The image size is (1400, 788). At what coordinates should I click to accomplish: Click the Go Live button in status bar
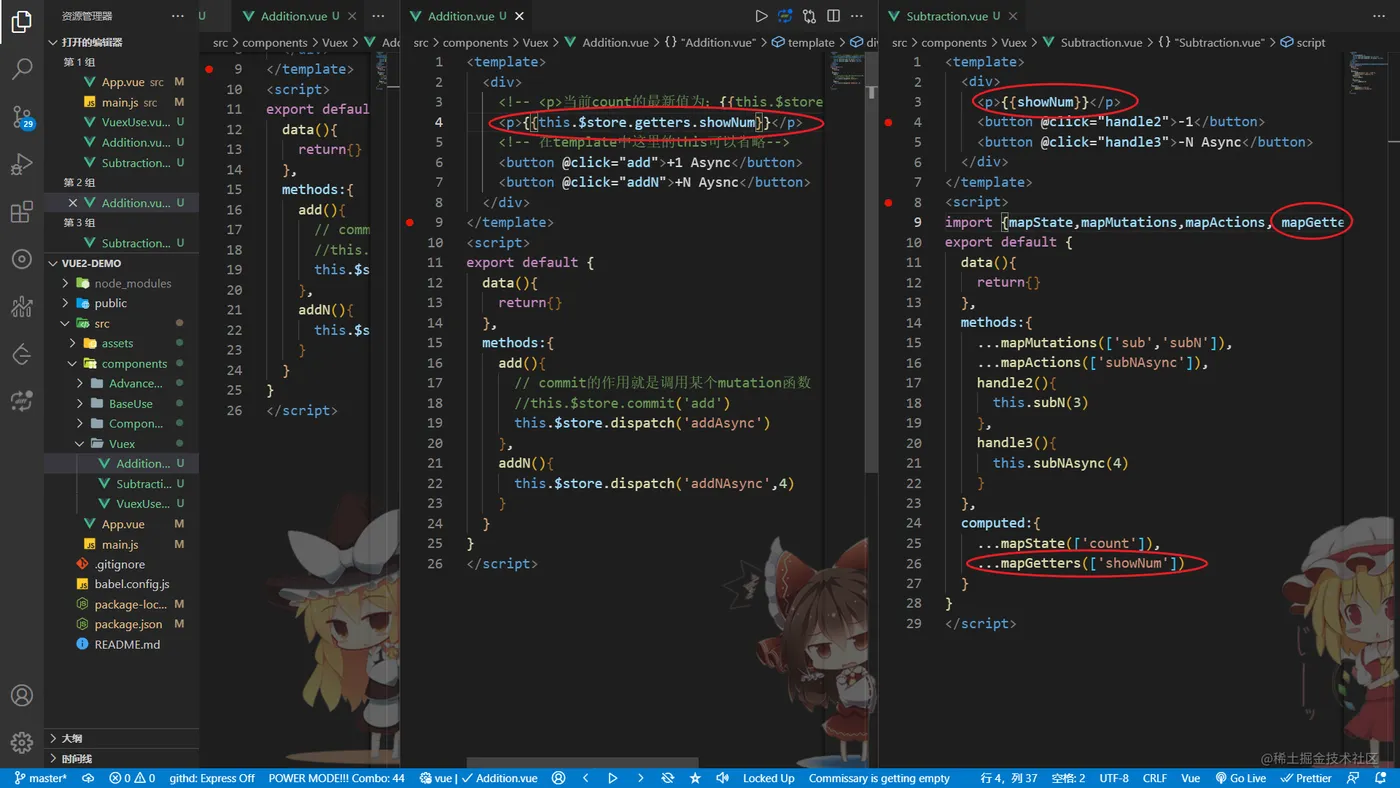[x=1241, y=778]
